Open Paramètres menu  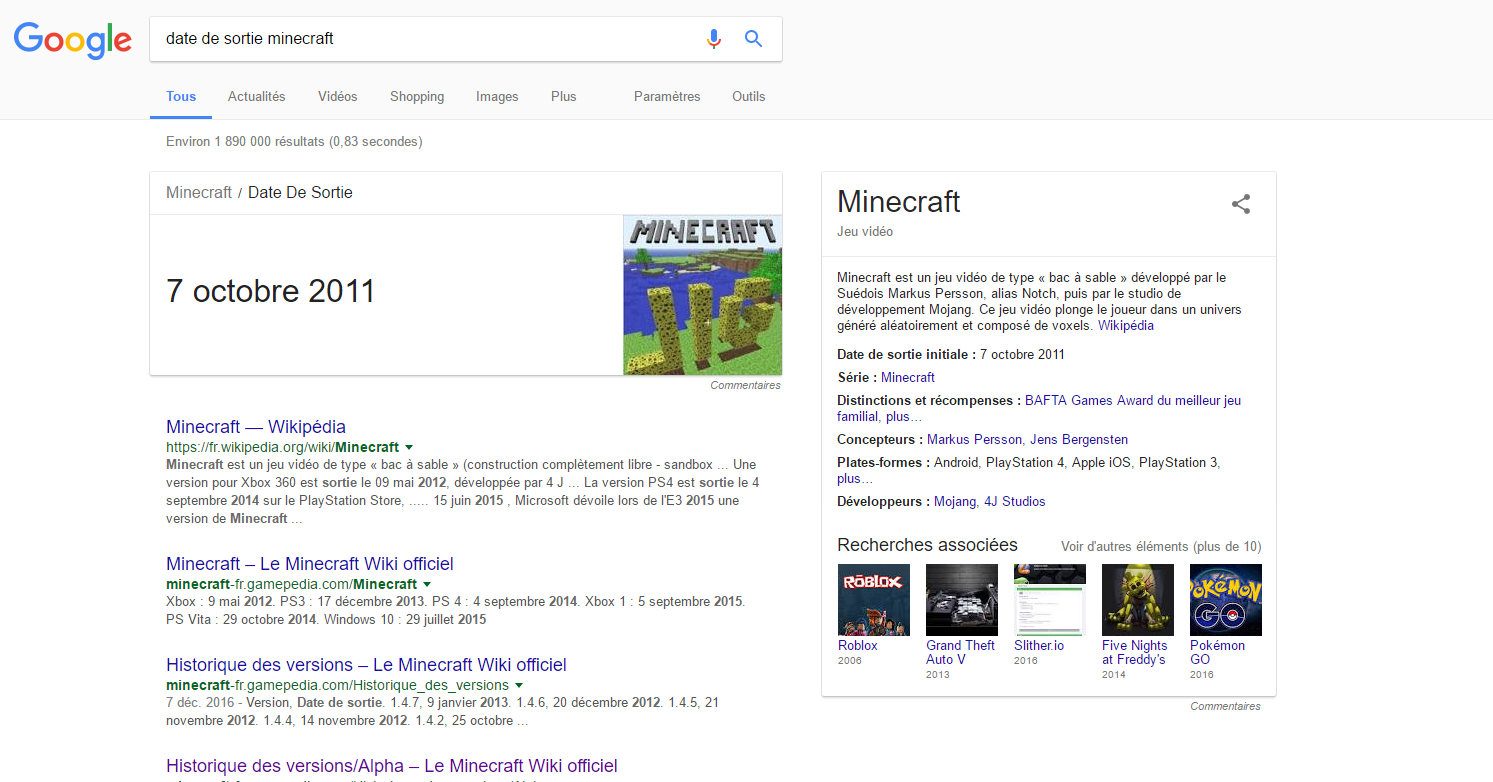click(x=667, y=97)
